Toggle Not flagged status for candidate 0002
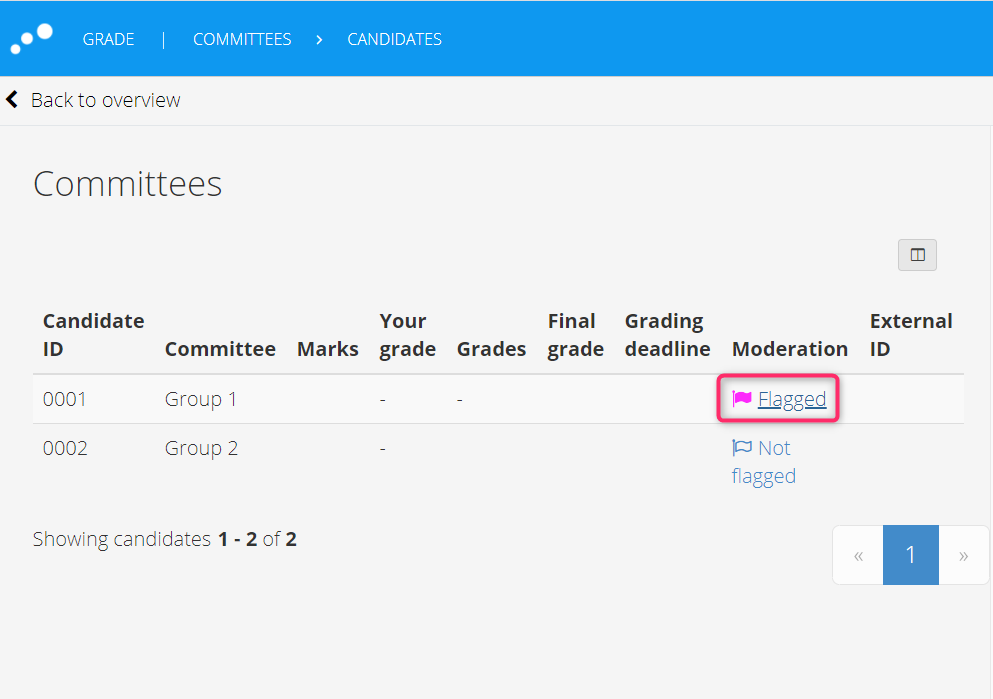The height and width of the screenshot is (699, 993). point(764,462)
